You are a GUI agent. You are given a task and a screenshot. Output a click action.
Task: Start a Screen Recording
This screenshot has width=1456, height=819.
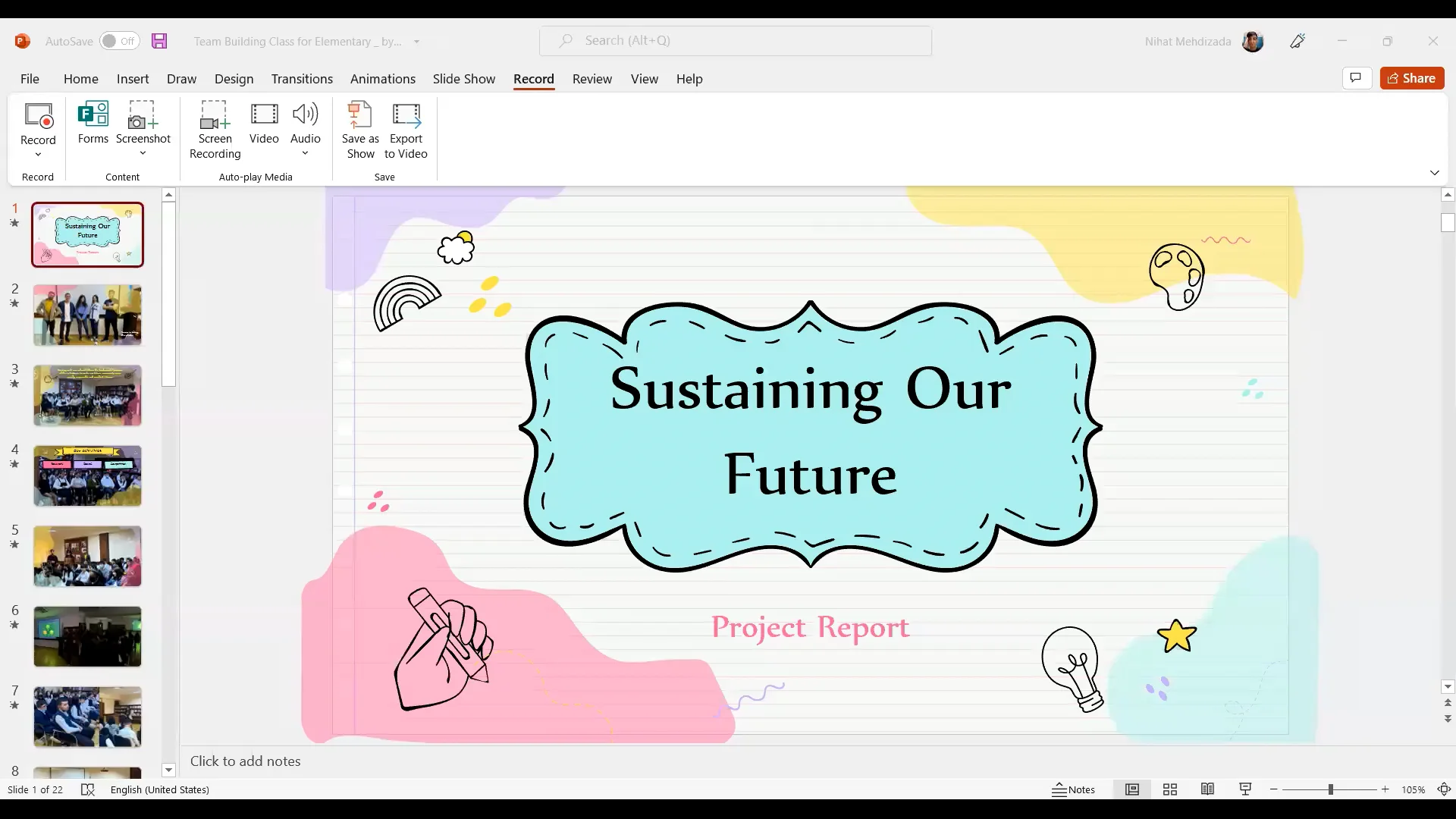click(x=215, y=130)
